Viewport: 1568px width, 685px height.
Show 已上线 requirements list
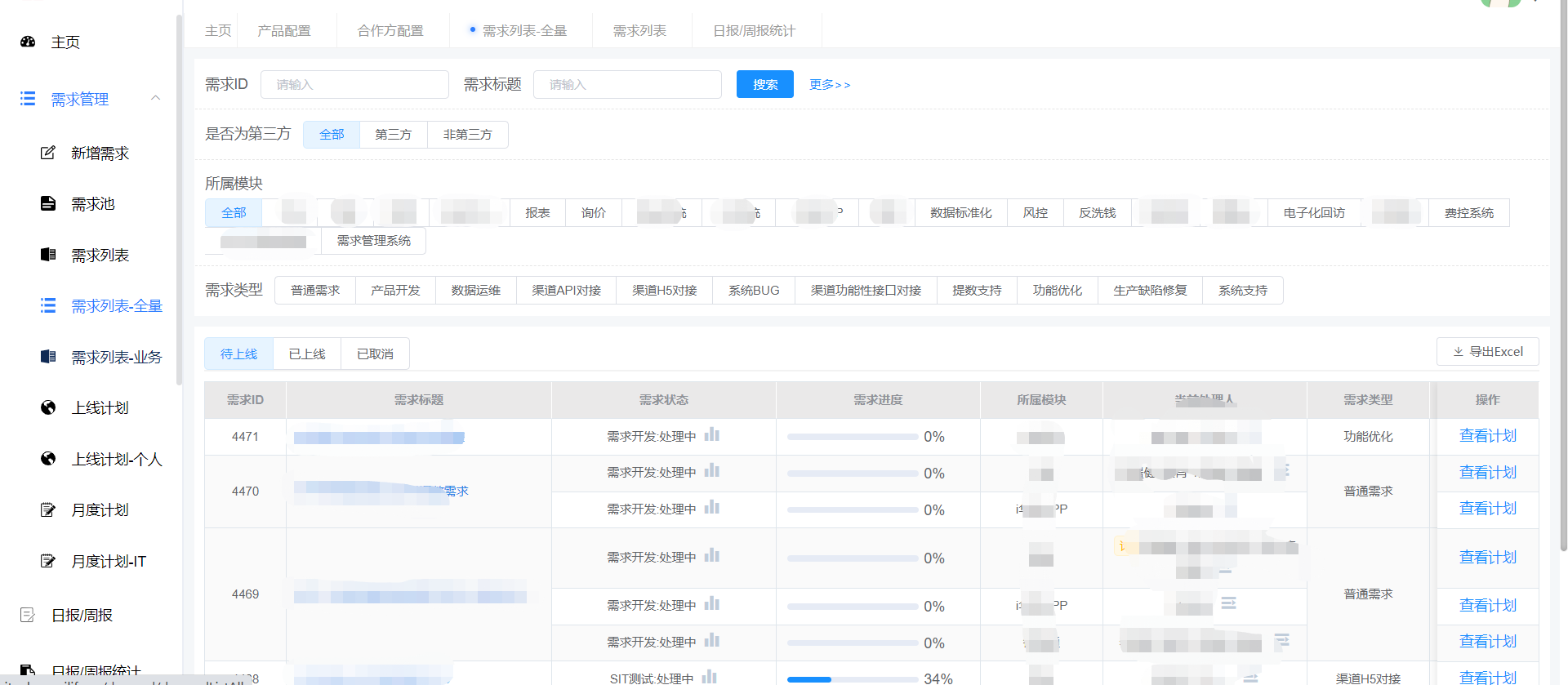[307, 354]
